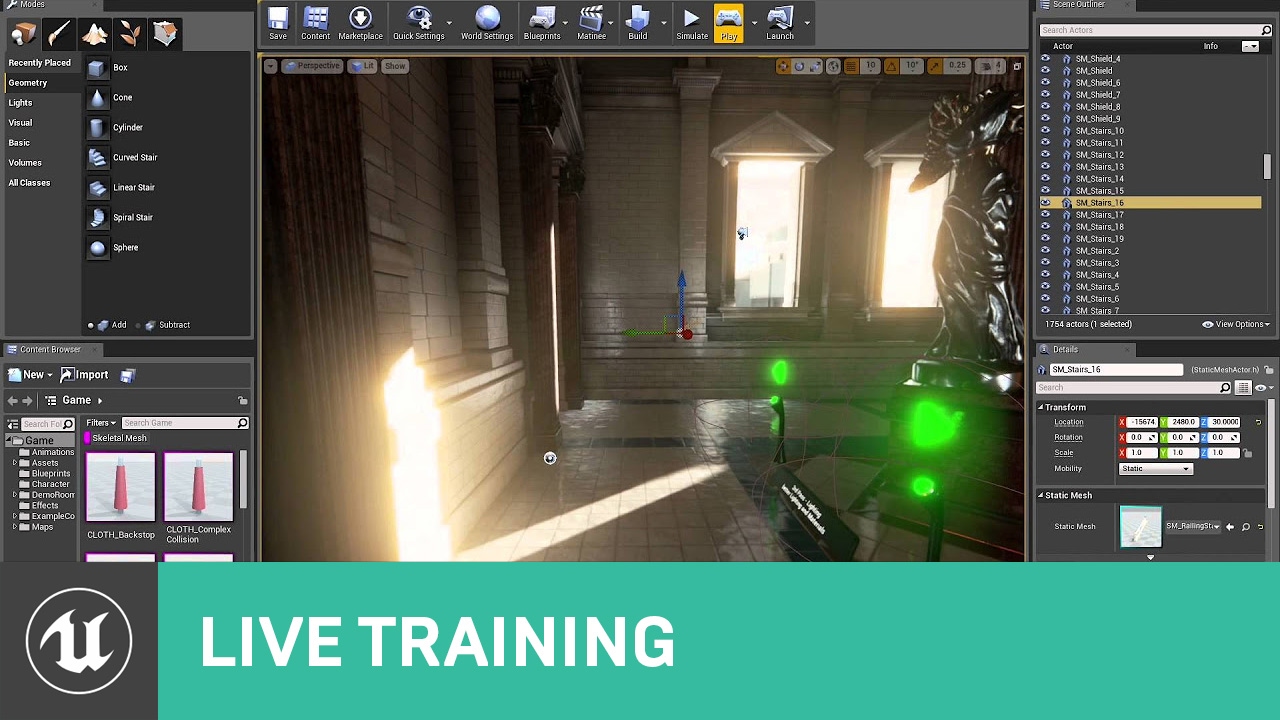
Task: Click Matinee toolbar button
Action: pyautogui.click(x=591, y=24)
